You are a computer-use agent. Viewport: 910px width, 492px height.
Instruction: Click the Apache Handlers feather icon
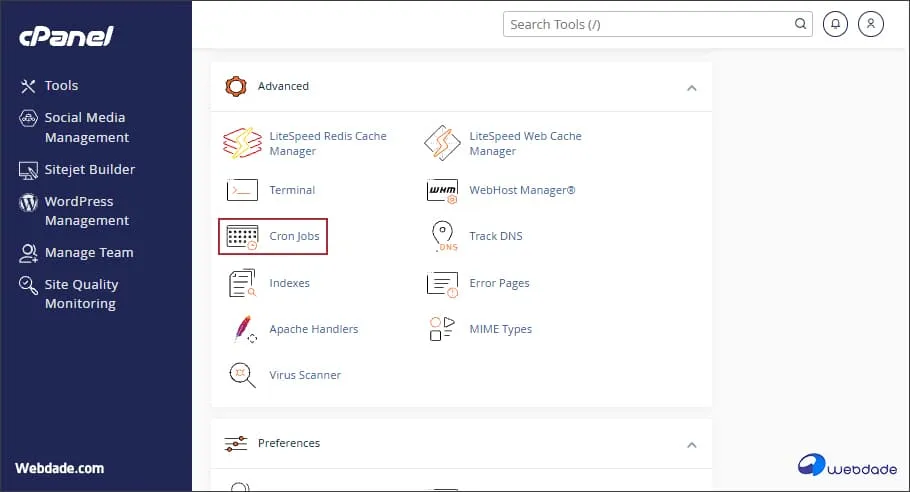tap(245, 329)
